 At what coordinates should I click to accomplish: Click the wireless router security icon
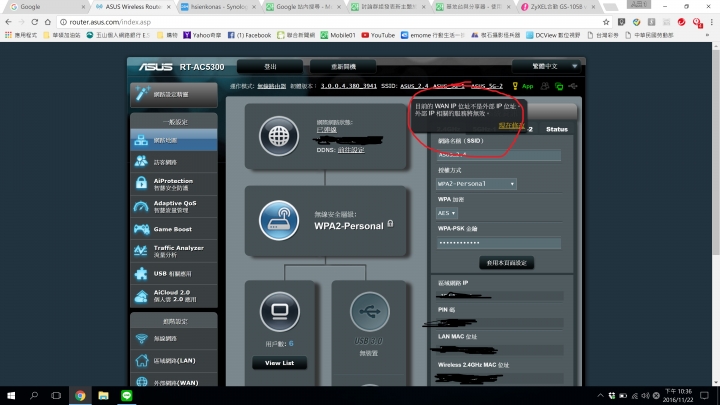pos(279,220)
